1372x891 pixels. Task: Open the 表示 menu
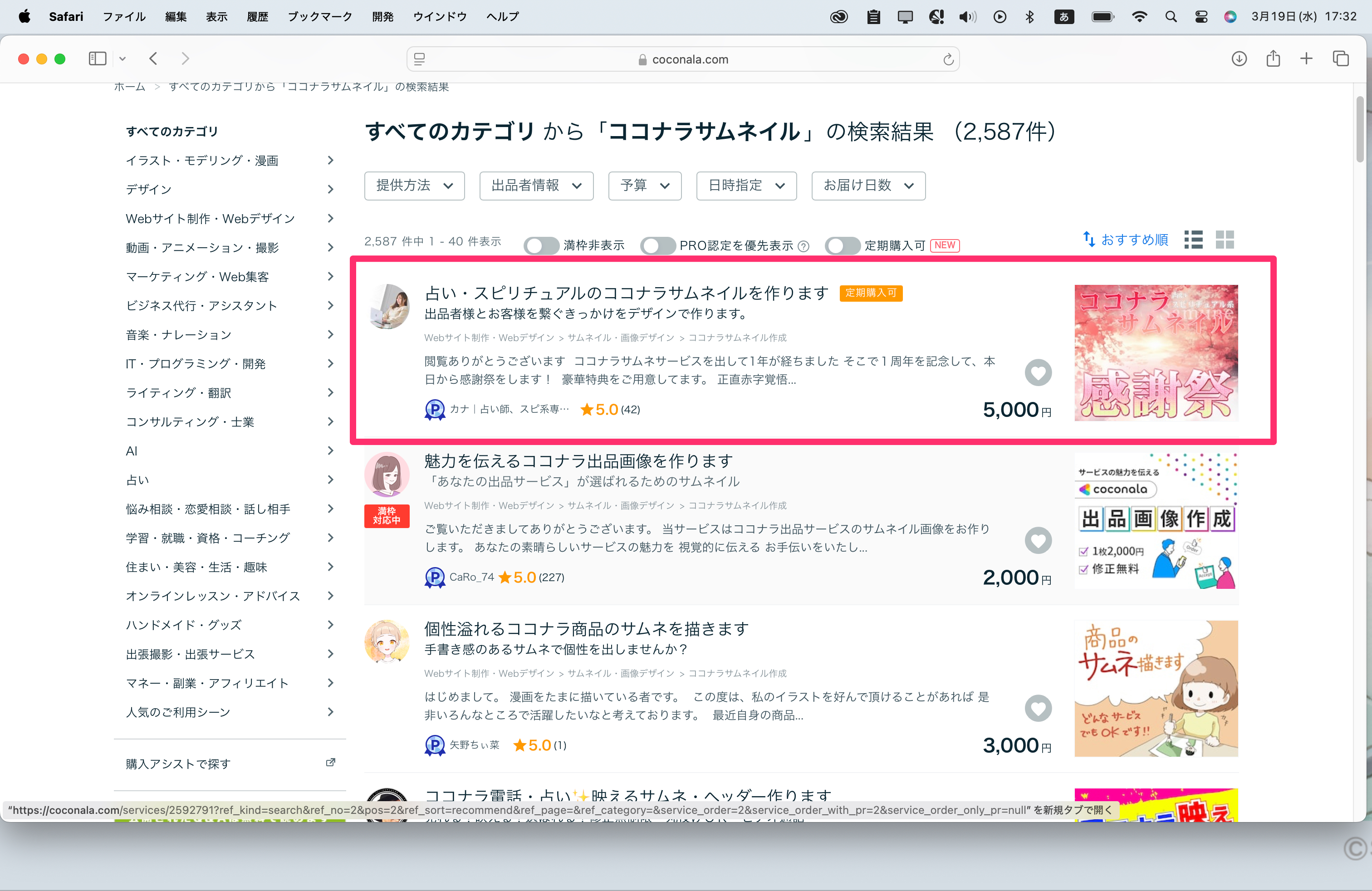(x=216, y=17)
